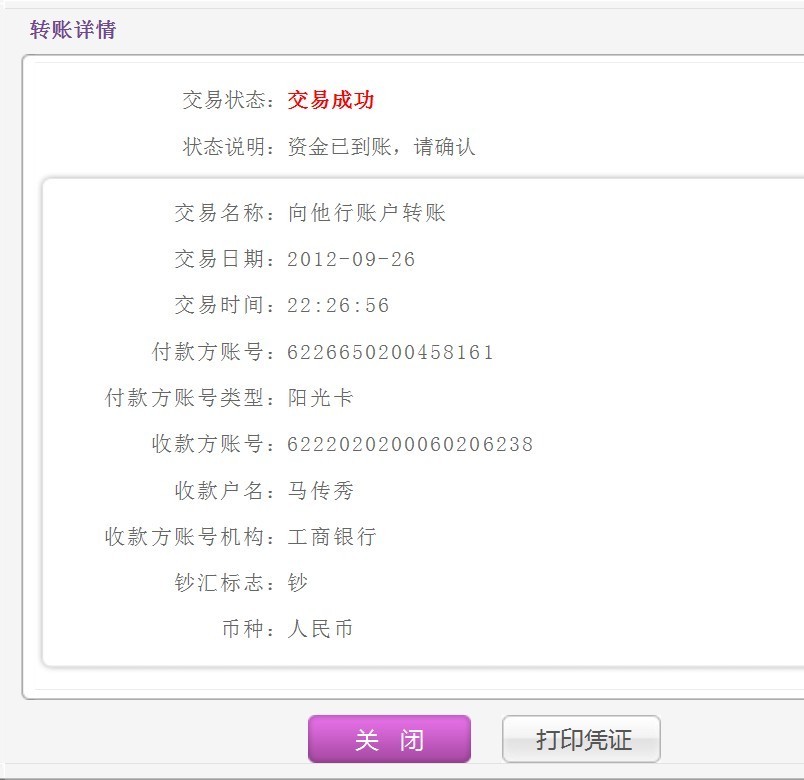Click the 工商银行 institution value
The image size is (804, 780).
(332, 537)
